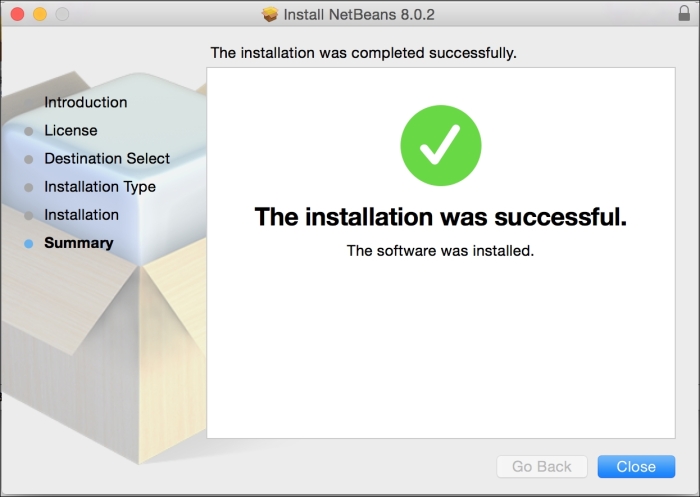The height and width of the screenshot is (497, 700).
Task: Select the Installation Type step
Action: [x=100, y=187]
